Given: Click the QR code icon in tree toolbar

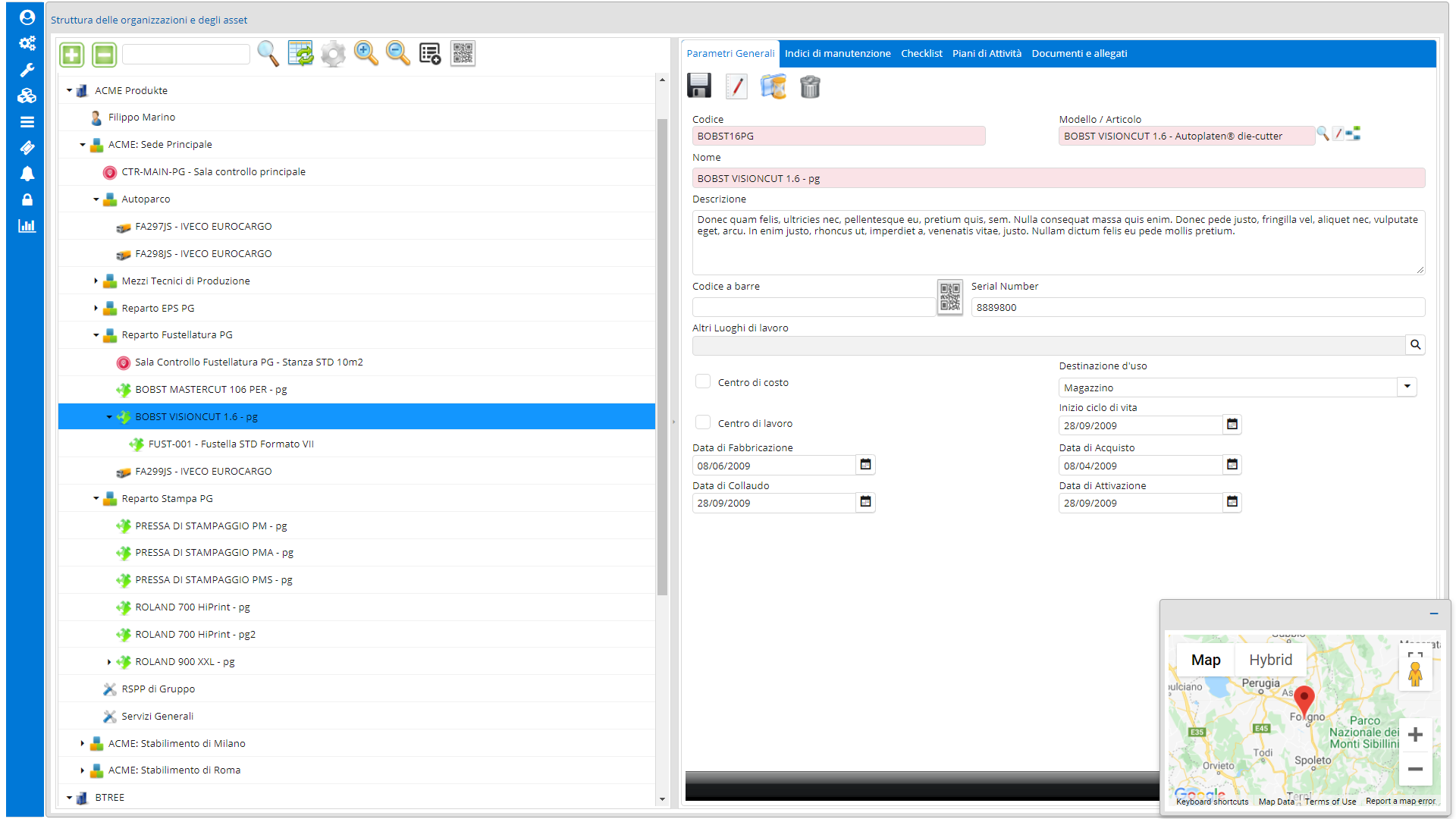Looking at the screenshot, I should point(463,54).
